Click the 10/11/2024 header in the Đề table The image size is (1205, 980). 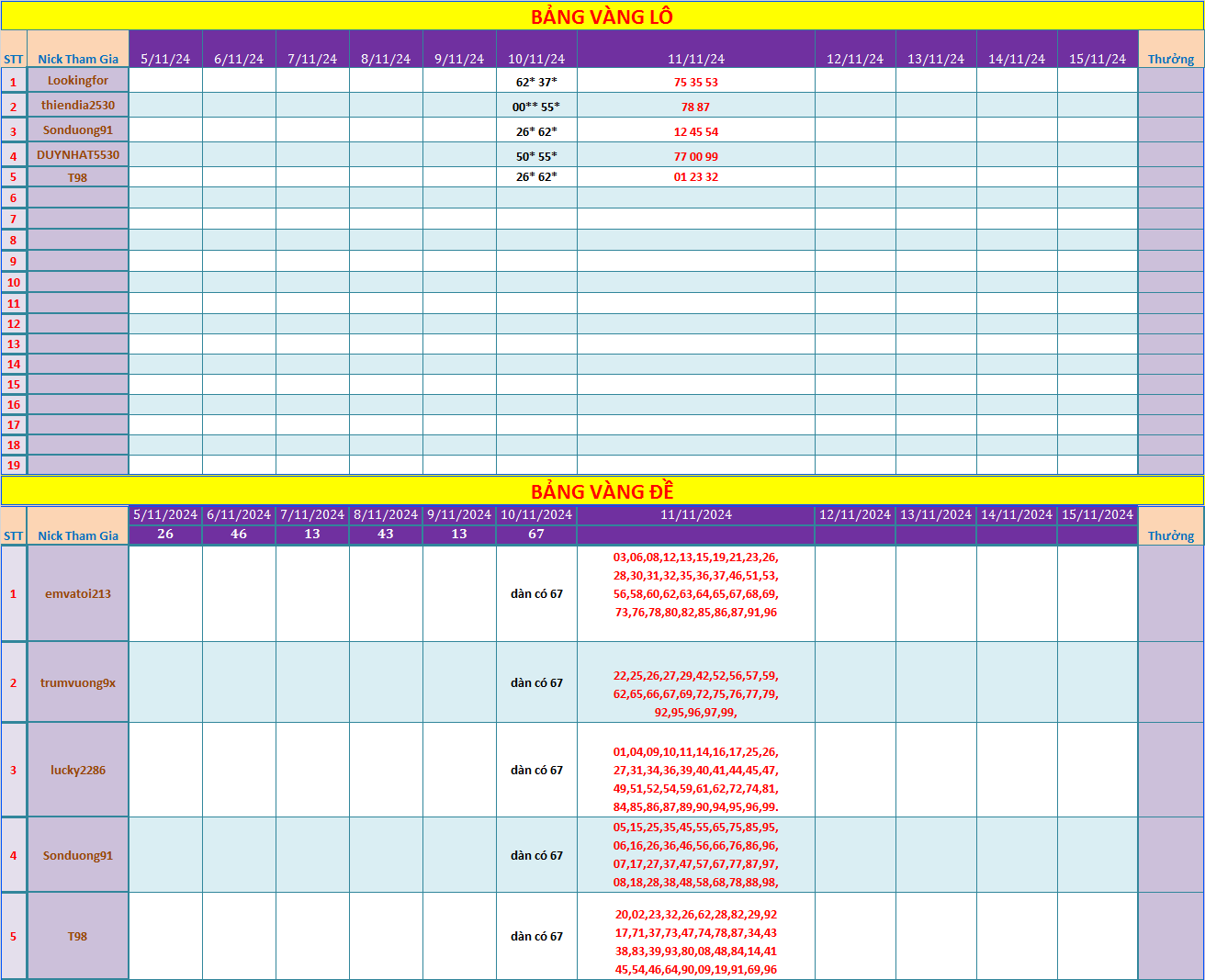pos(536,514)
